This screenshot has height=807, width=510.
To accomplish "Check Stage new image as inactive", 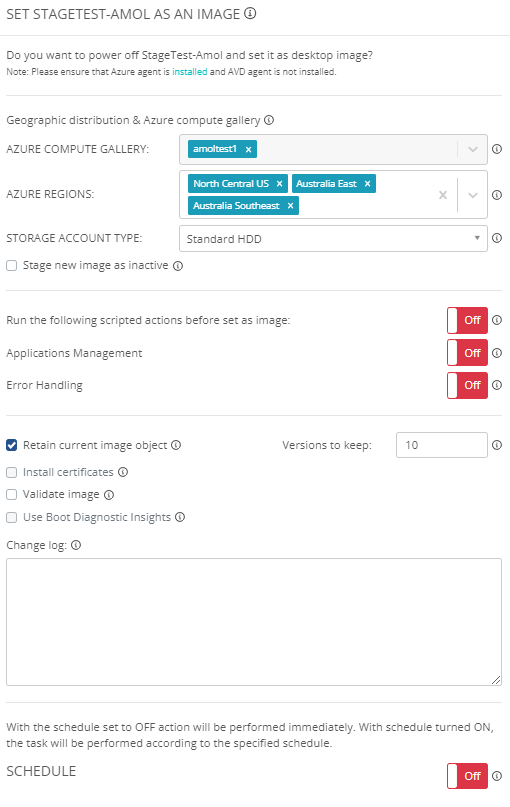I will coord(11,266).
